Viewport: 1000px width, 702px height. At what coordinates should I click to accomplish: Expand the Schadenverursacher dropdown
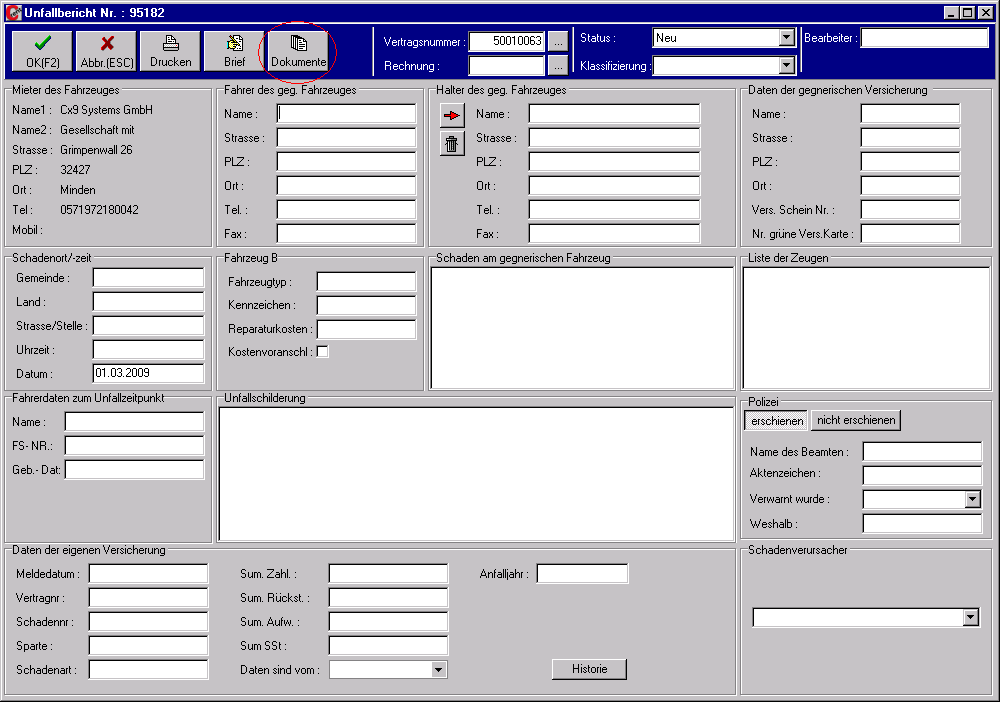pyautogui.click(x=970, y=618)
